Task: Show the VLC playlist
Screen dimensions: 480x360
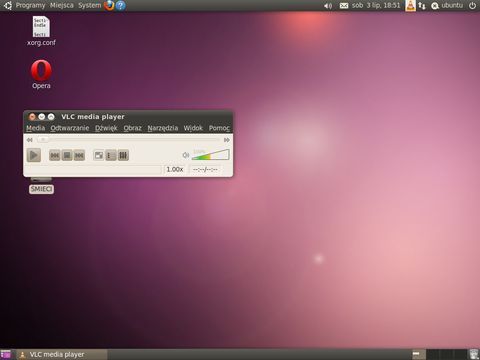Action: [x=111, y=155]
